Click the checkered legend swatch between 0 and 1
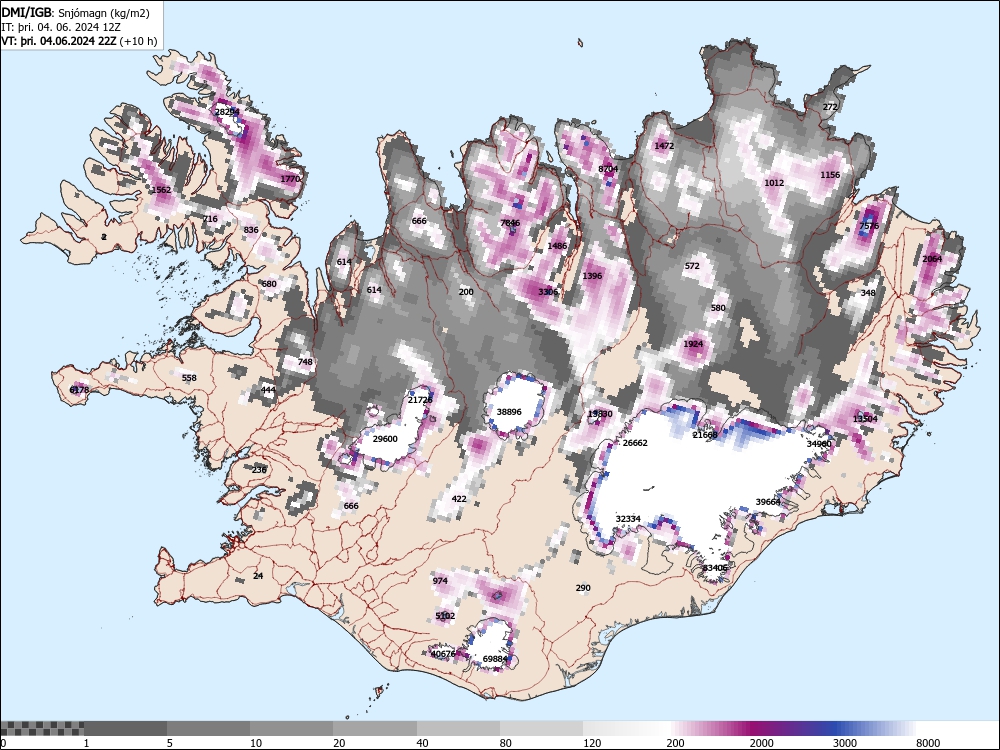The width and height of the screenshot is (1000, 750). click(x=42, y=728)
